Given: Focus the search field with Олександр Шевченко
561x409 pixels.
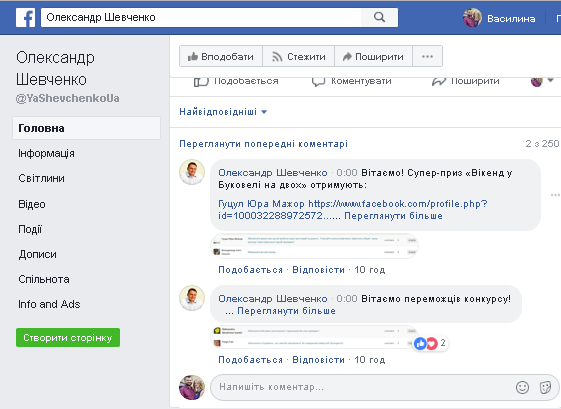Looking at the screenshot, I should click(201, 18).
